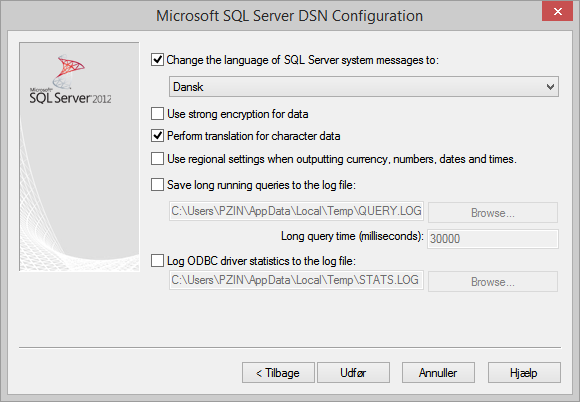This screenshot has height=402, width=580.
Task: Click the dropdown arrow of the language box
Action: click(x=550, y=87)
